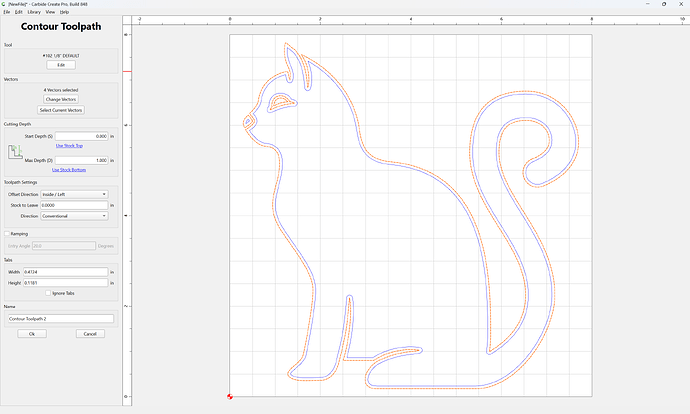This screenshot has height=414, width=690.
Task: Click the cutting depth diagram icon
Action: click(15, 152)
